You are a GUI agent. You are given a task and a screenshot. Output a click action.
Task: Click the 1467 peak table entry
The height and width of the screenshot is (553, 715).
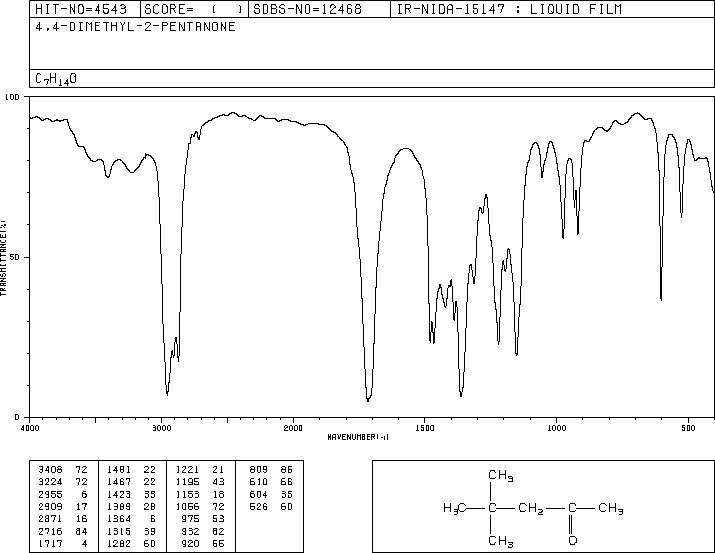119,482
